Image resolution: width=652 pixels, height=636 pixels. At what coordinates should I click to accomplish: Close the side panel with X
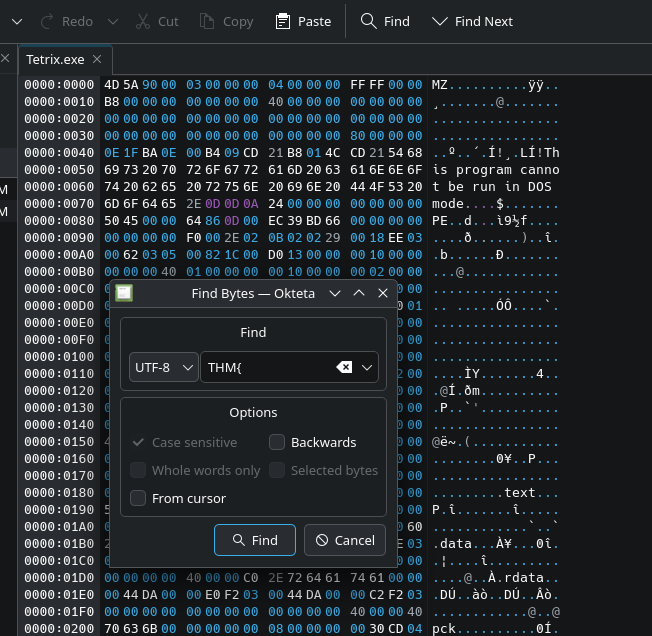click(5, 58)
